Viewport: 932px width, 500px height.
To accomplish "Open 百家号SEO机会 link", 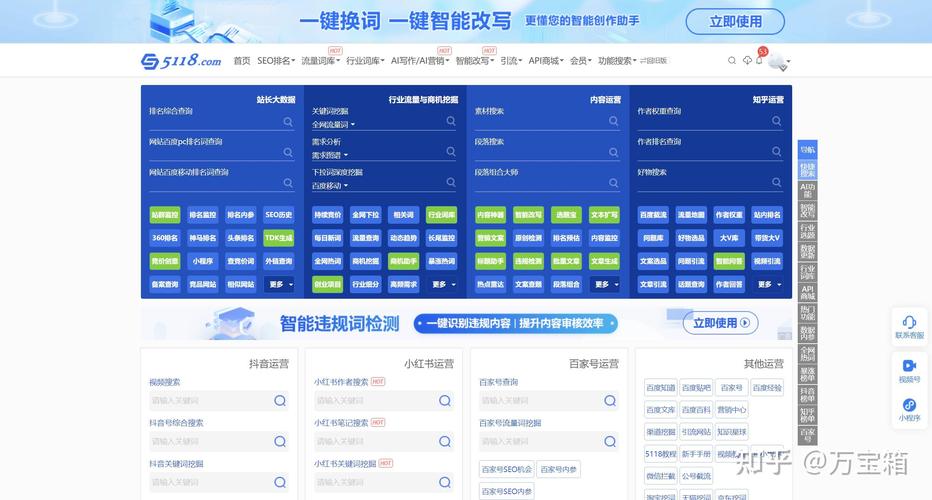I will click(506, 469).
